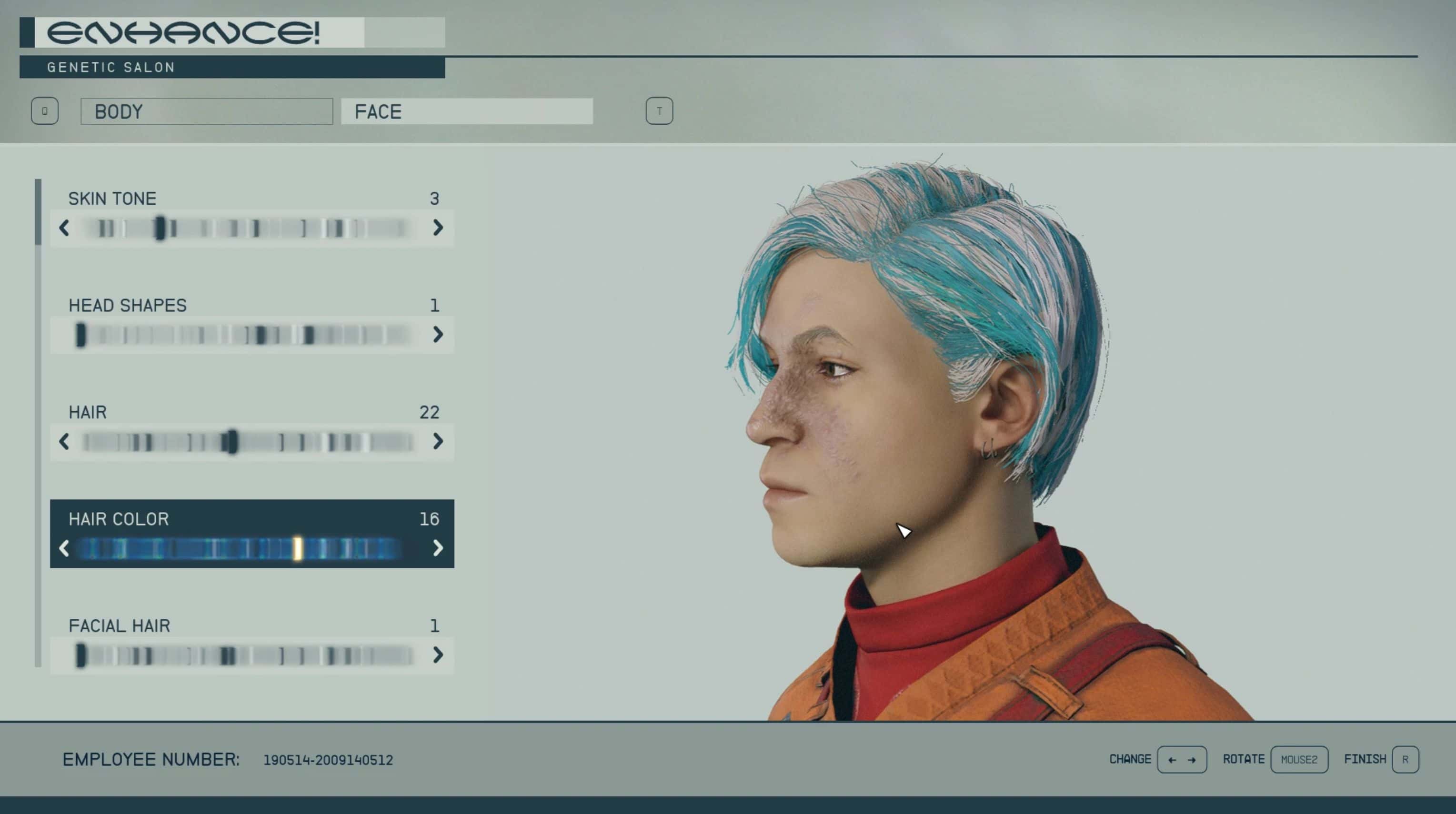Screen dimensions: 1456x814
Task: Click the MOUSE2 rotate key icon
Action: tap(1299, 759)
